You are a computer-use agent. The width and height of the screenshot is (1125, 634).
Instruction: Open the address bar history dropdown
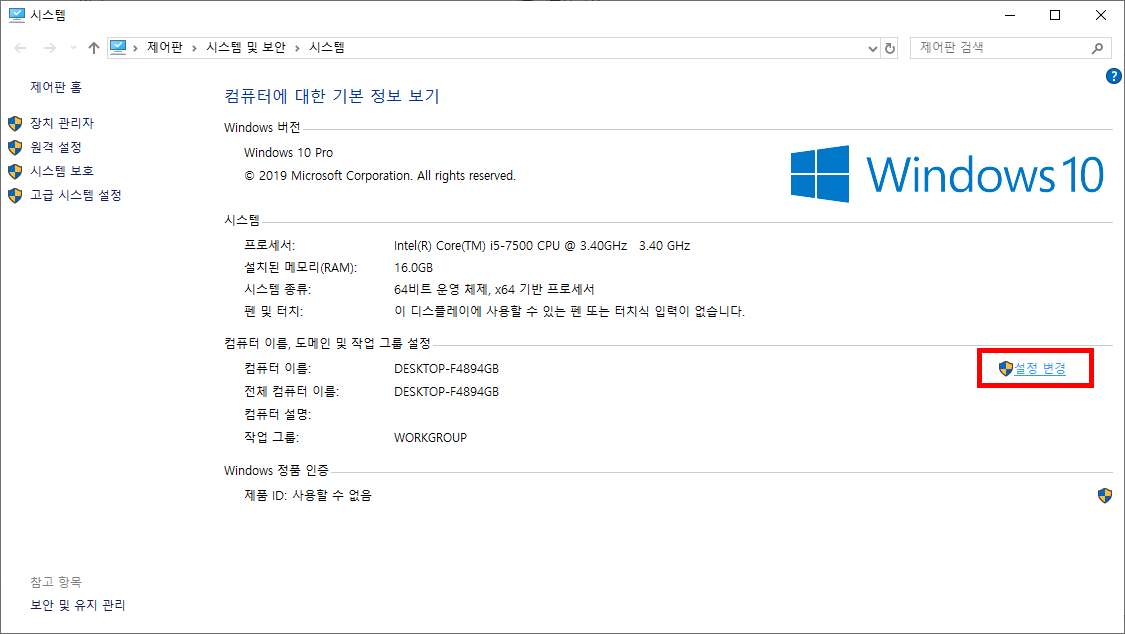pyautogui.click(x=872, y=48)
